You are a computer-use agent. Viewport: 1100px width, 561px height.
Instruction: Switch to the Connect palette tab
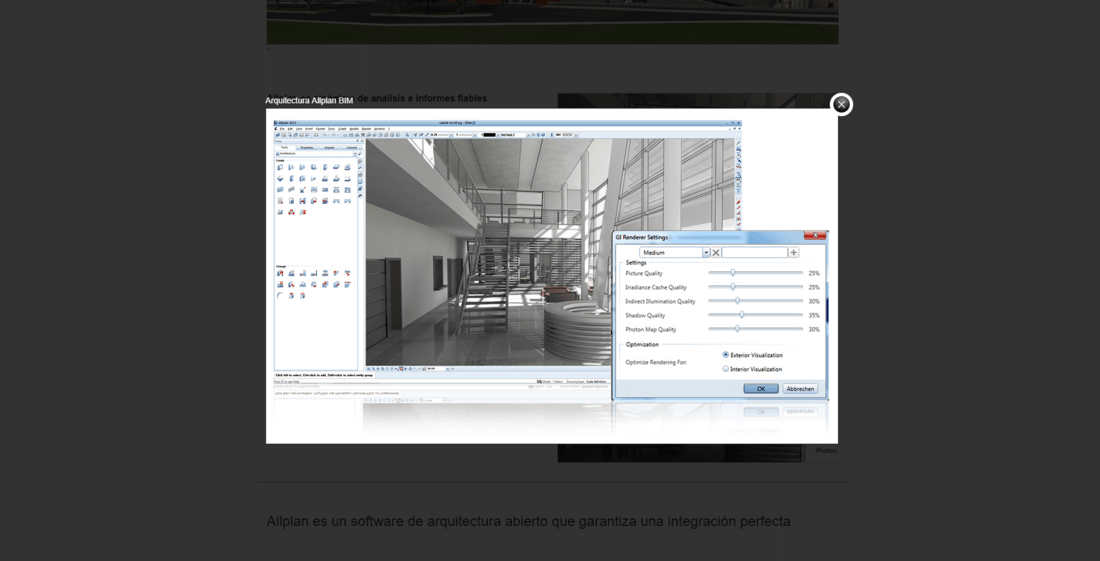coord(351,147)
